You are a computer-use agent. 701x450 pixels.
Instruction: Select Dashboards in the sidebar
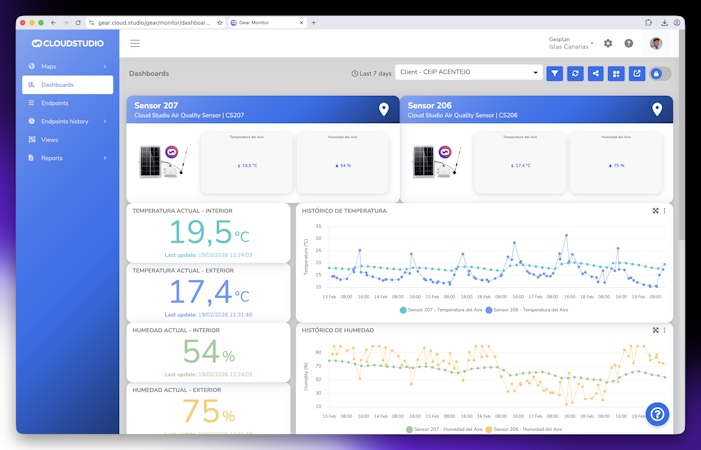point(68,84)
